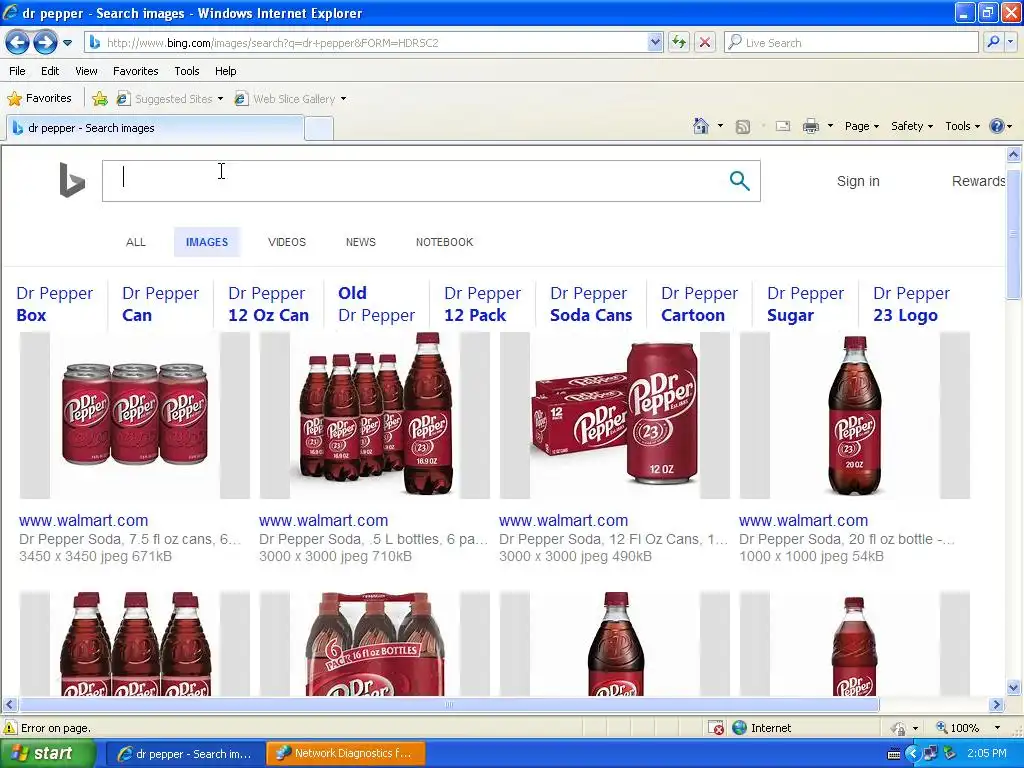The width and height of the screenshot is (1024, 768).
Task: Switch to the NOTEBOOK tab
Action: pos(445,242)
